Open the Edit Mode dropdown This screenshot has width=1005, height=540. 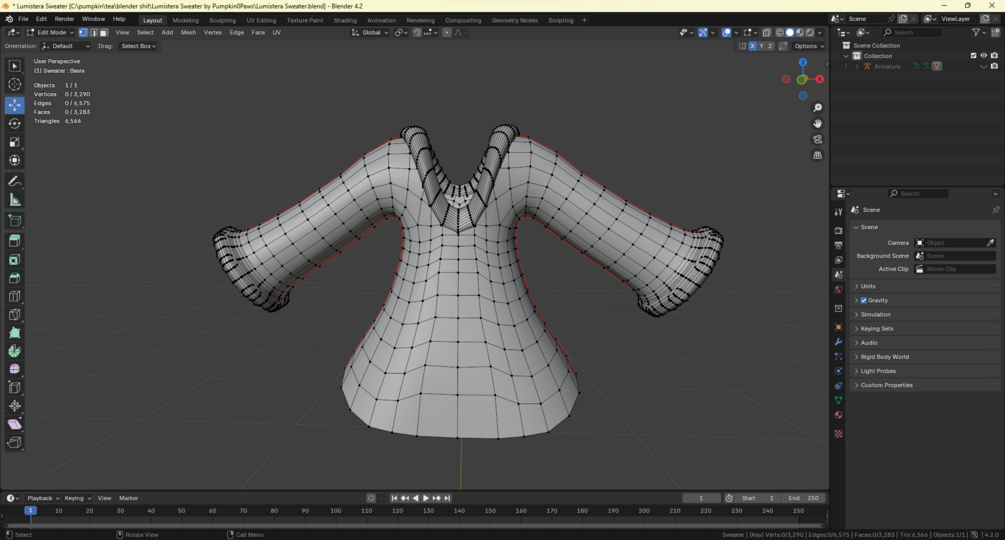[50, 33]
